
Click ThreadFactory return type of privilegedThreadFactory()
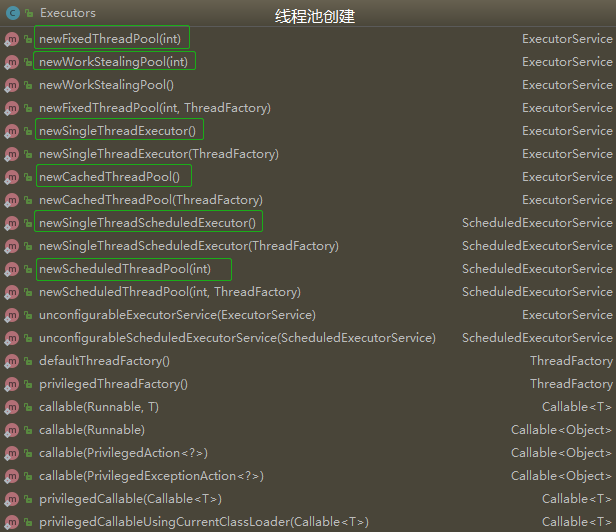(572, 383)
